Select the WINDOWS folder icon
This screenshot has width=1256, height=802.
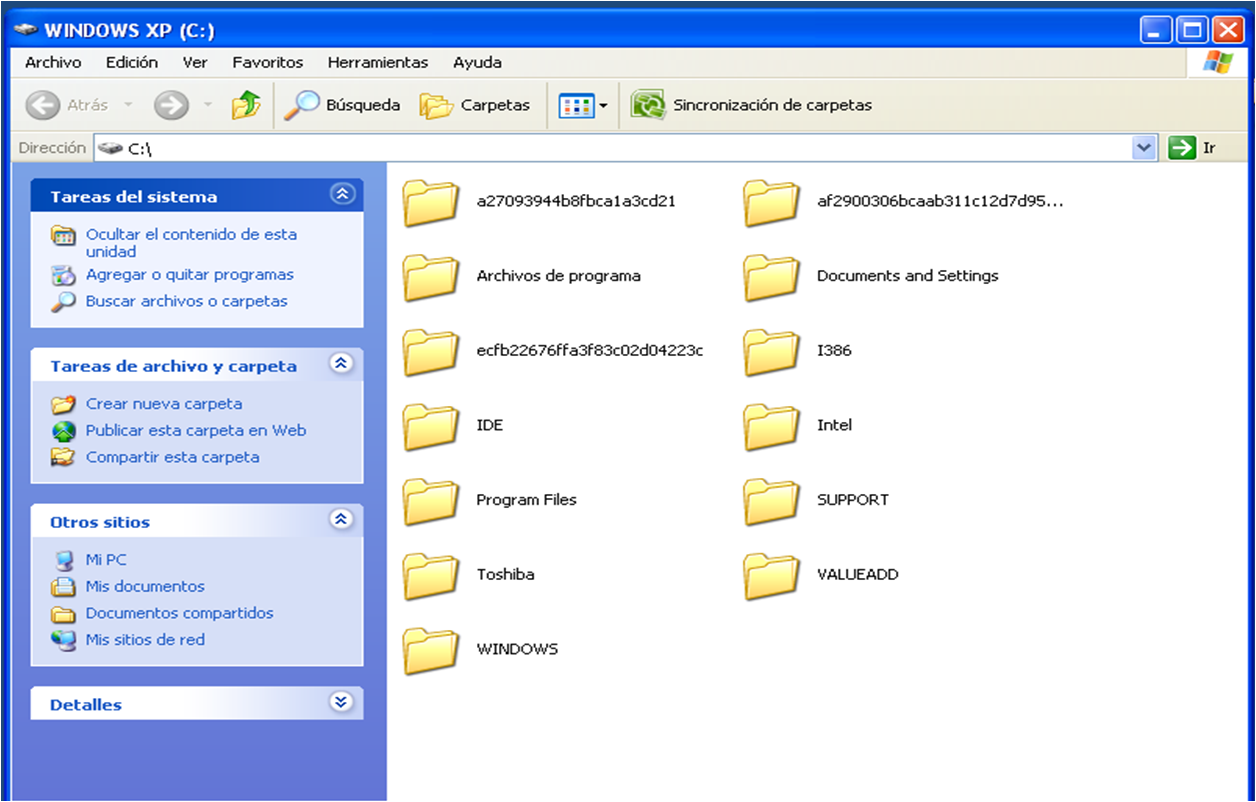click(431, 650)
